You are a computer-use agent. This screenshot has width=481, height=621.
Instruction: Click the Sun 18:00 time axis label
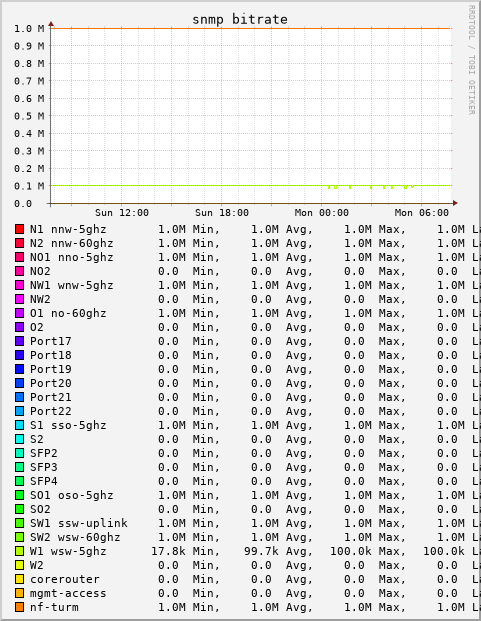point(222,213)
